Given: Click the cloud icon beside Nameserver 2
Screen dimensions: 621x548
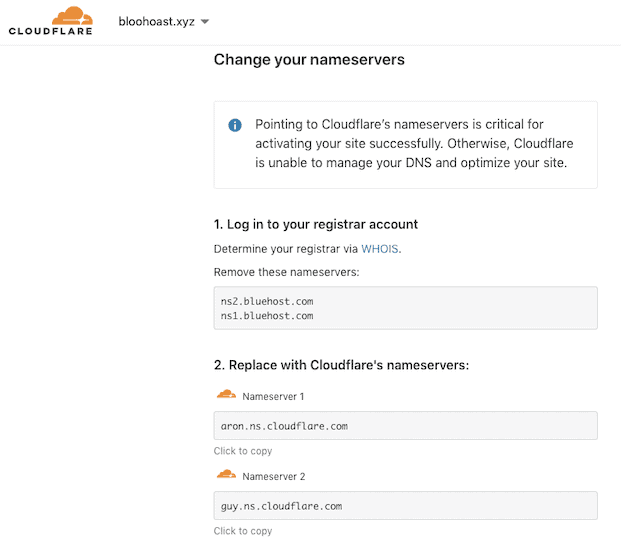Looking at the screenshot, I should (x=226, y=474).
